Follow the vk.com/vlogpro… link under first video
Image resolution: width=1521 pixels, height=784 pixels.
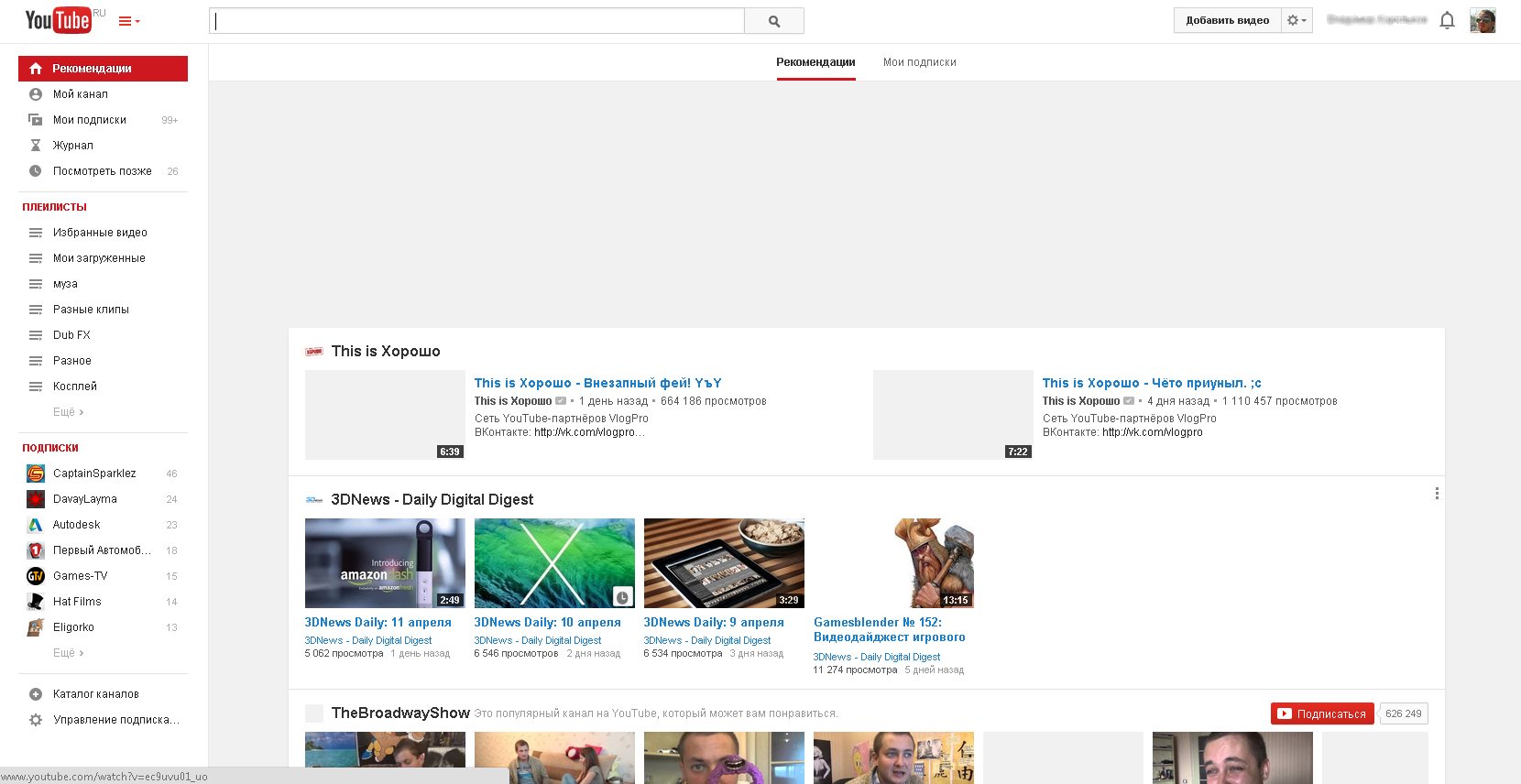click(x=589, y=432)
